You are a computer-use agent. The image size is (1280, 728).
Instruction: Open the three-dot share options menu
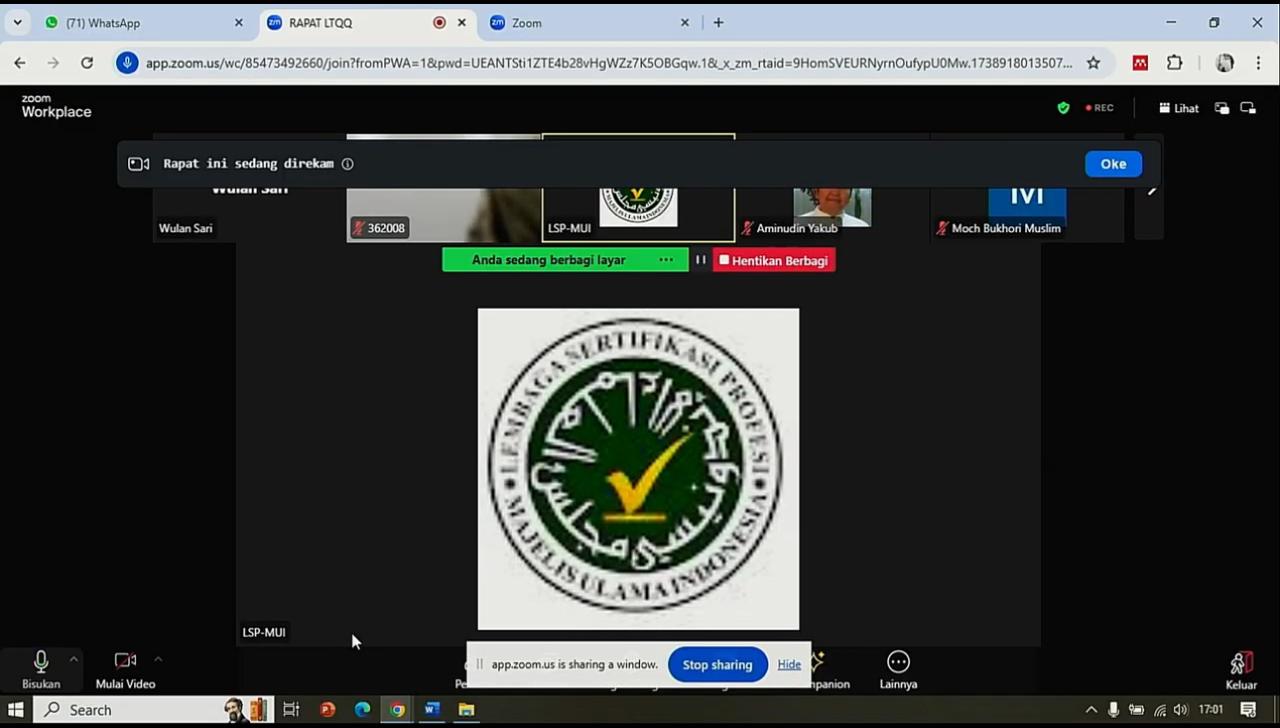point(666,260)
